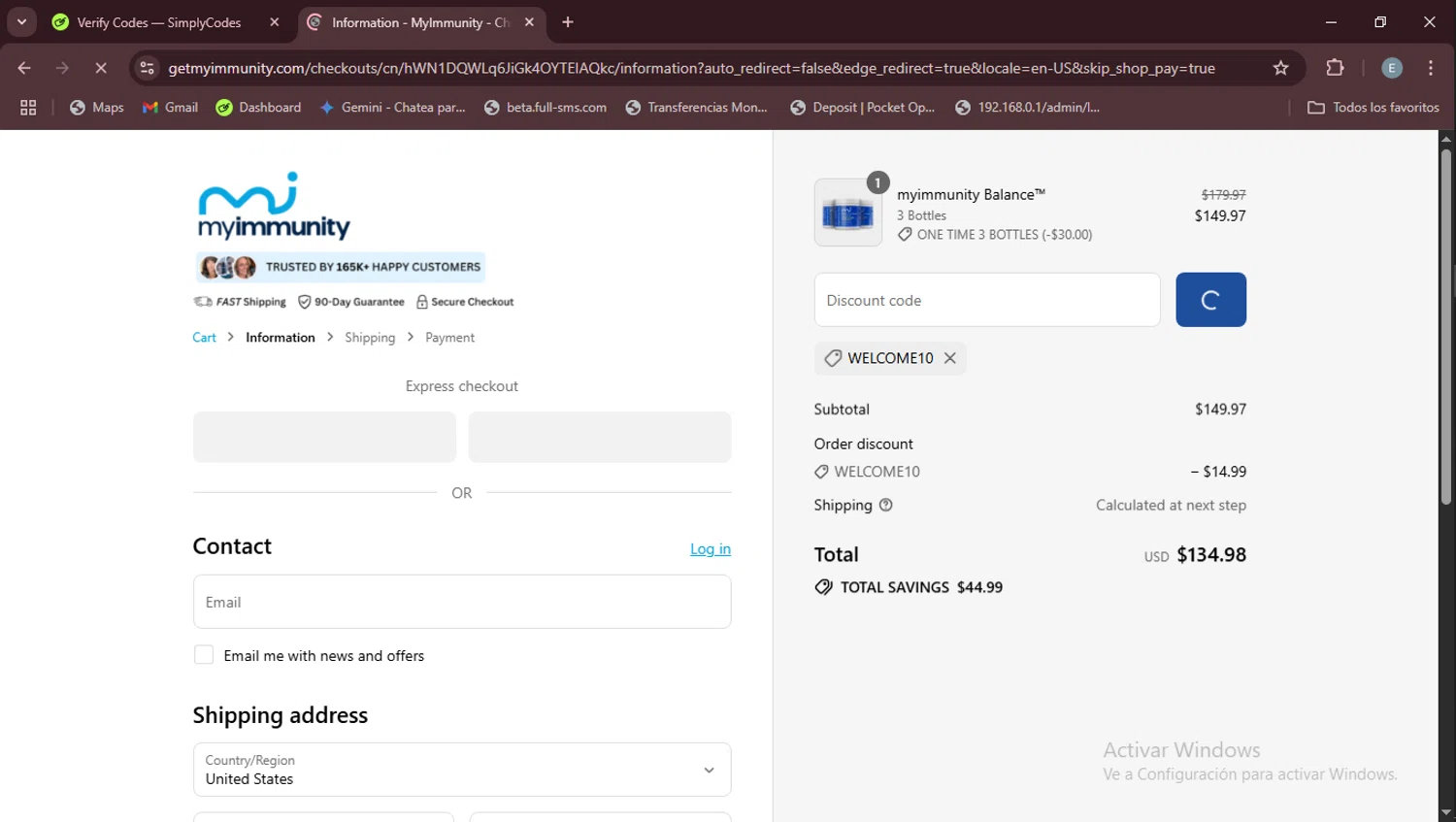1456x822 pixels.
Task: Expand the Country/Region dropdown
Action: click(462, 770)
